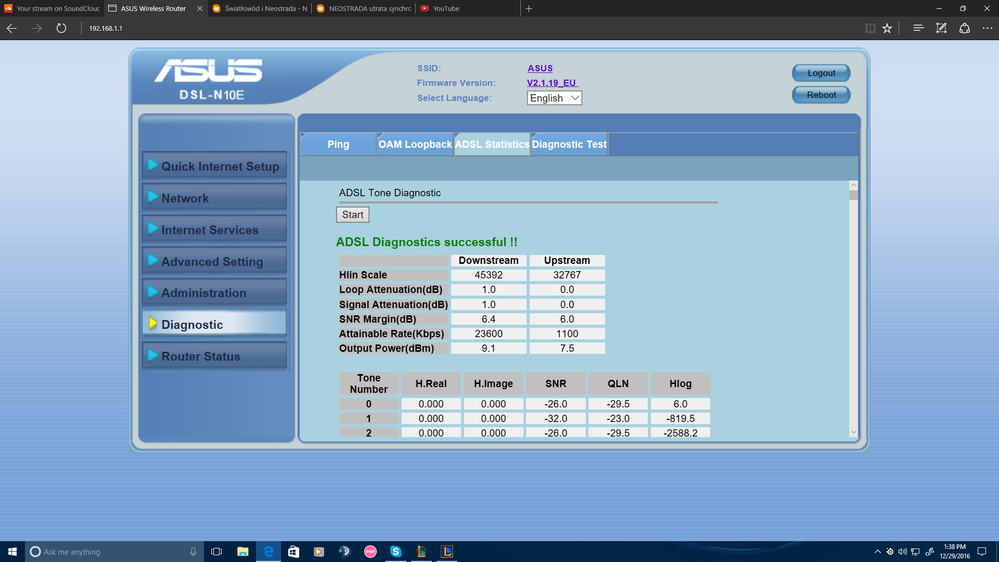Click the browser forward arrow

click(36, 28)
